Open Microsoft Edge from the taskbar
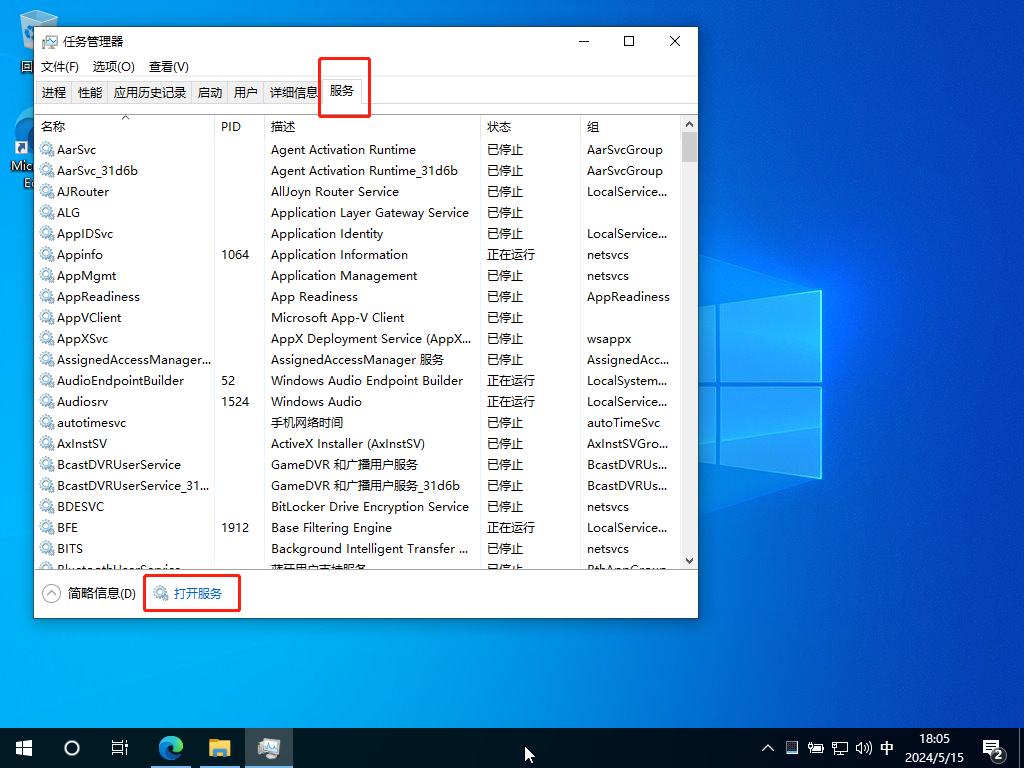Screen dimensions: 1024x768 pyautogui.click(x=172, y=747)
